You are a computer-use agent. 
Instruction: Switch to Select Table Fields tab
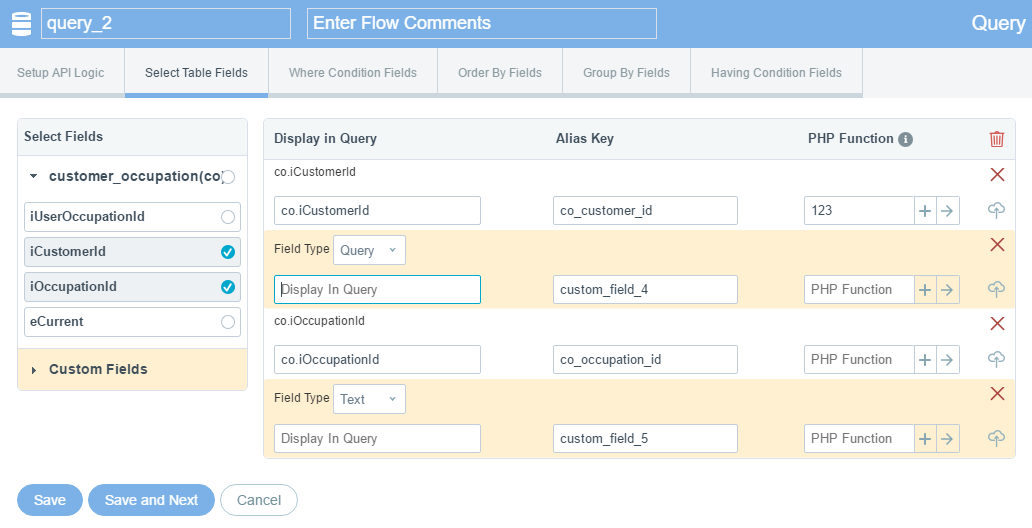point(196,72)
